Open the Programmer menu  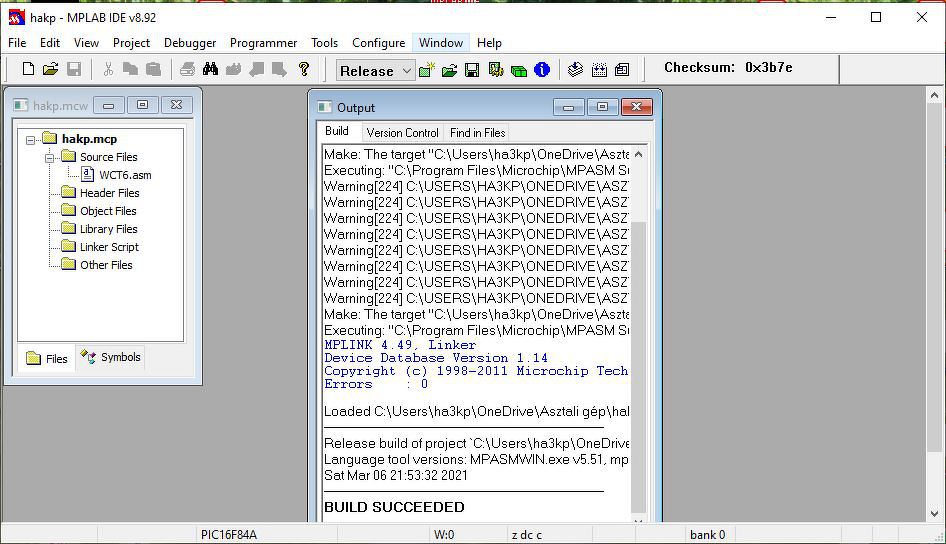click(x=263, y=43)
